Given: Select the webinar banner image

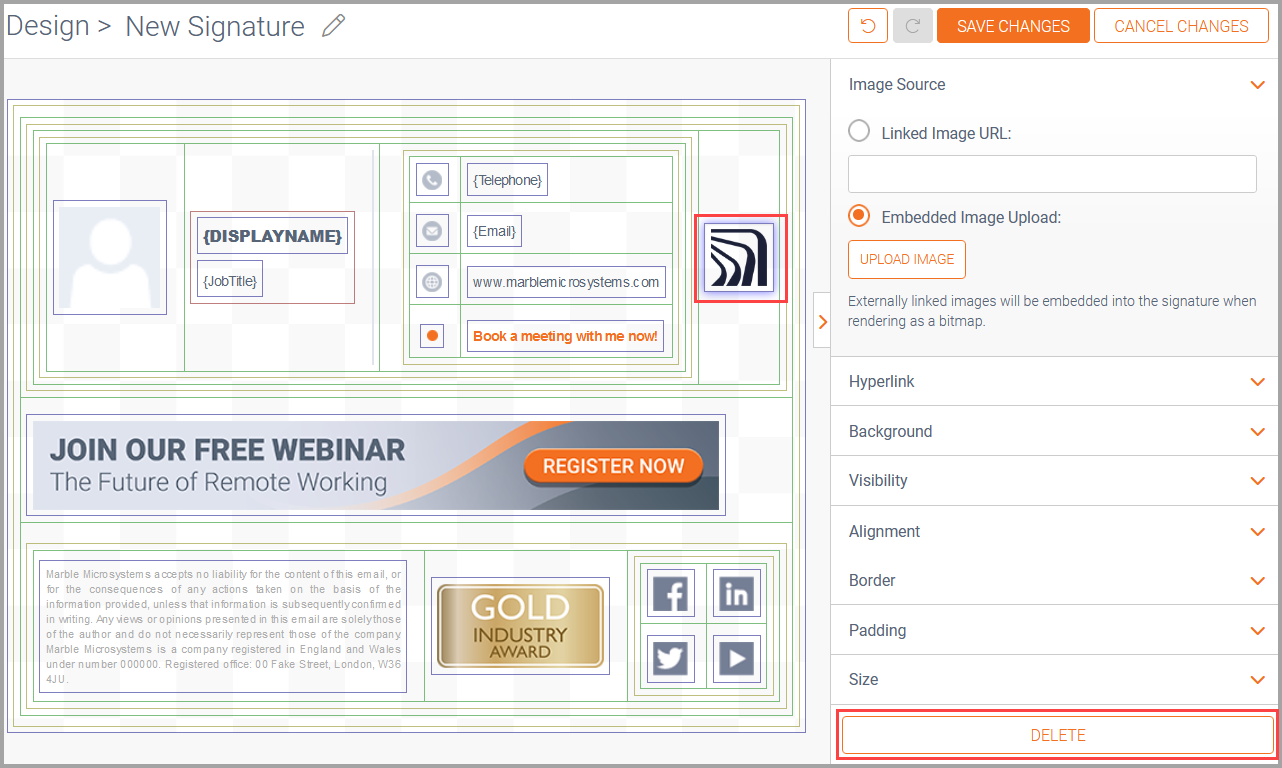Looking at the screenshot, I should point(375,466).
